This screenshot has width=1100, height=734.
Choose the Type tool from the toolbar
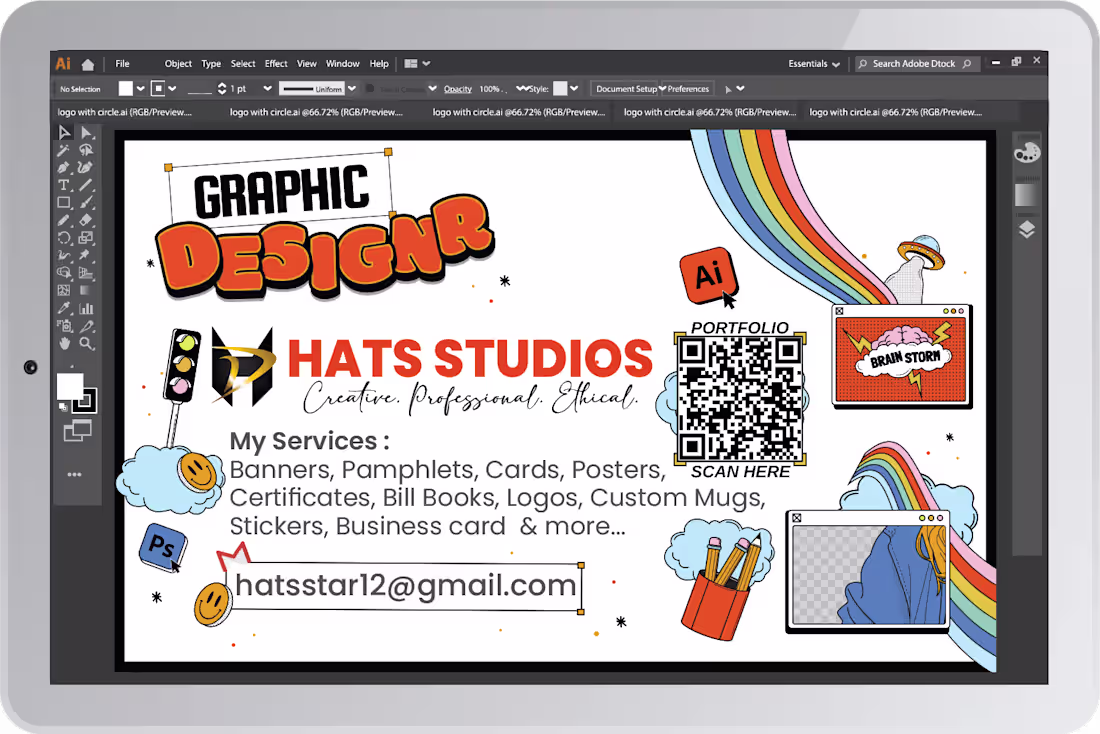63,183
